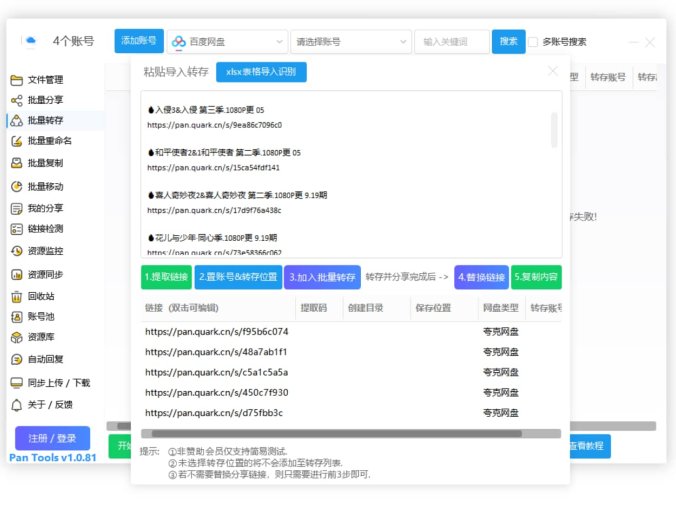Click the 百度网盘 logo icon

[178, 42]
